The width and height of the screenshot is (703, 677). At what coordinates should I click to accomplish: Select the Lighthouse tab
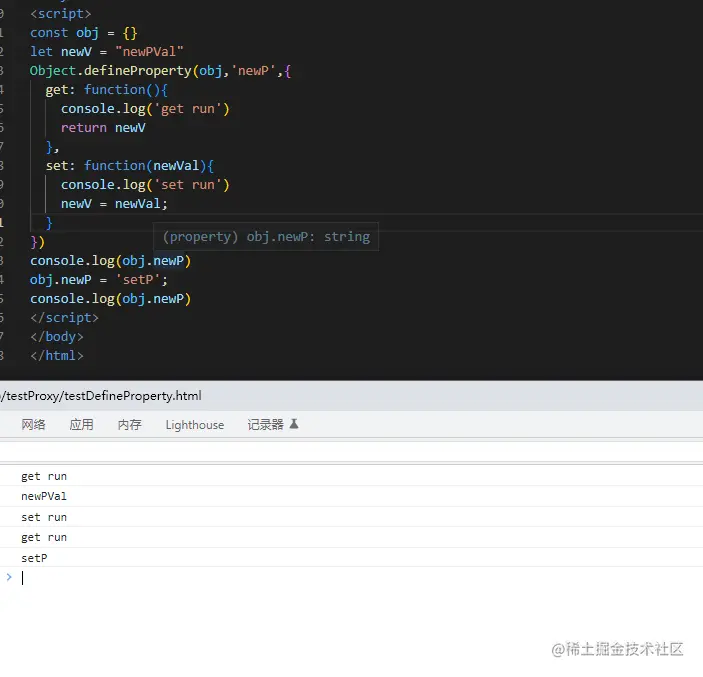[x=195, y=425]
